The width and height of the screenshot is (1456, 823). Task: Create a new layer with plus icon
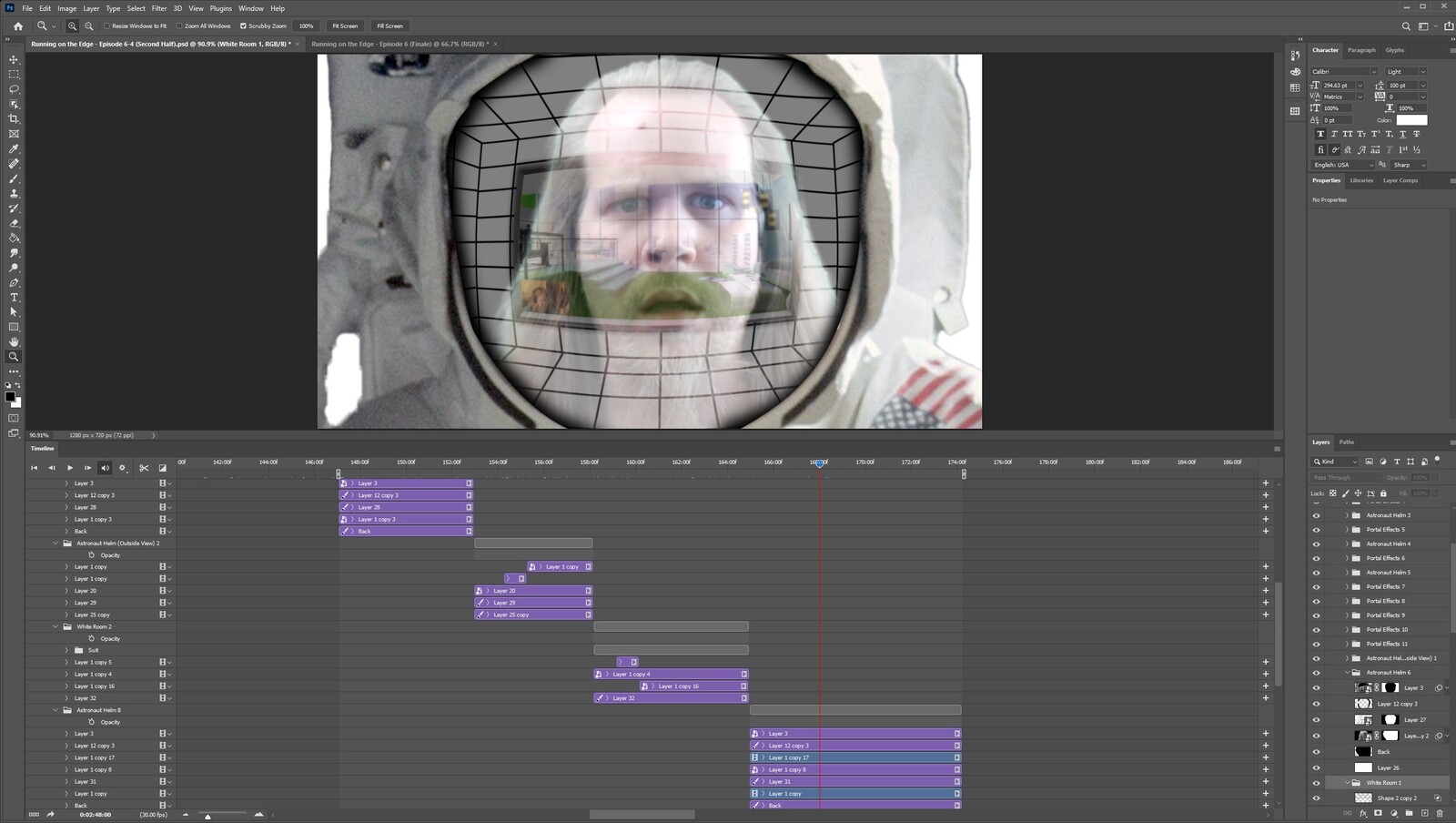1424,813
